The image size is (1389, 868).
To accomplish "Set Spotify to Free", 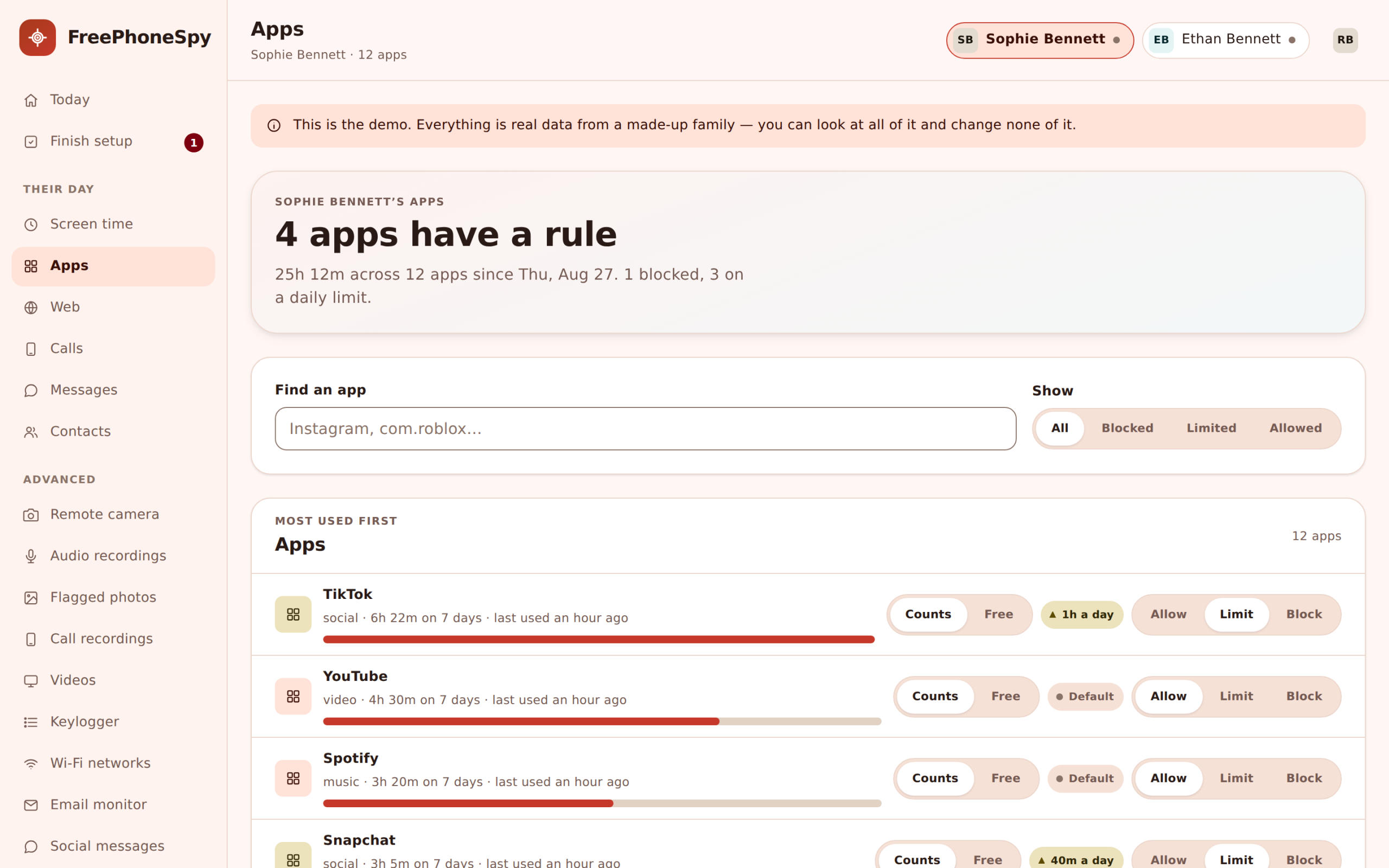I will click(1005, 778).
